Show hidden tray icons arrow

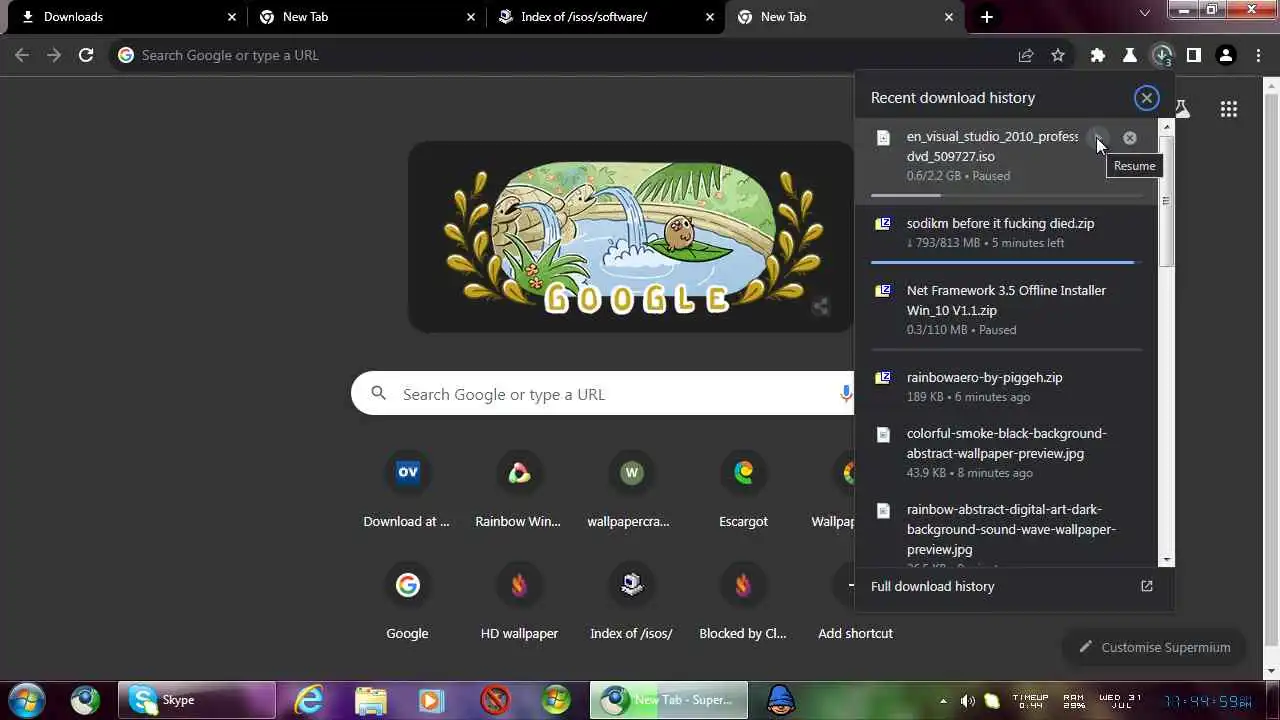[x=943, y=700]
